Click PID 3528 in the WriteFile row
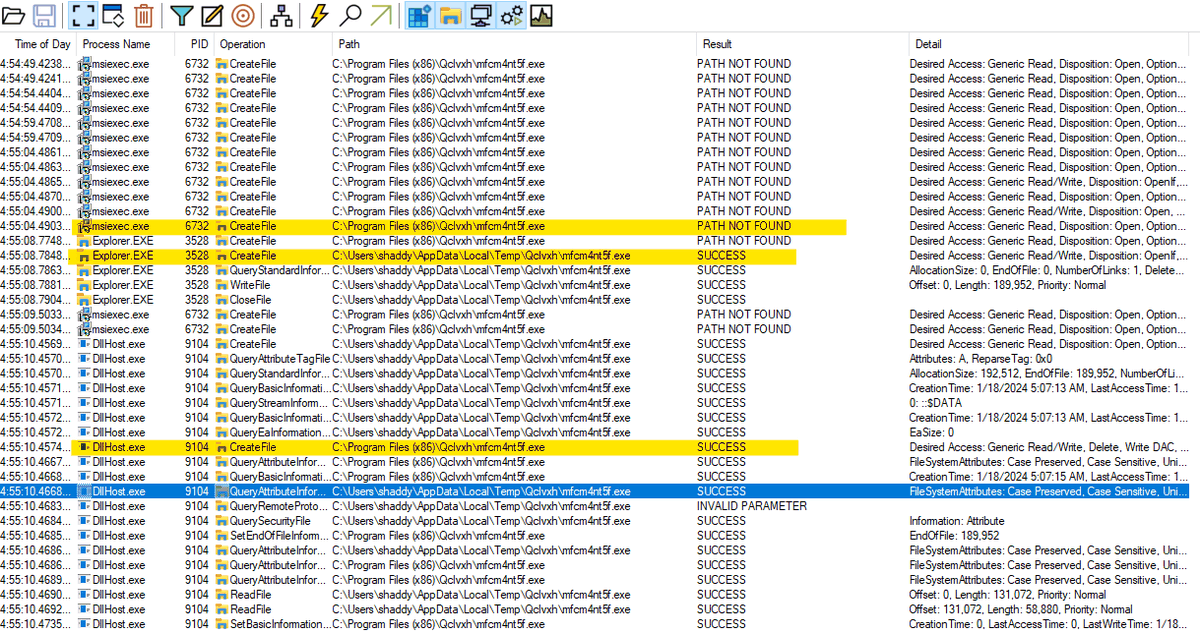The image size is (1200, 633). coord(197,285)
